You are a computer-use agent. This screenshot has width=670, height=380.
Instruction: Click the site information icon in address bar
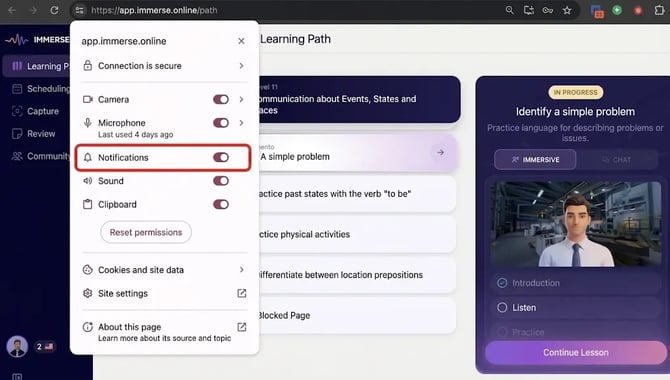tap(79, 10)
